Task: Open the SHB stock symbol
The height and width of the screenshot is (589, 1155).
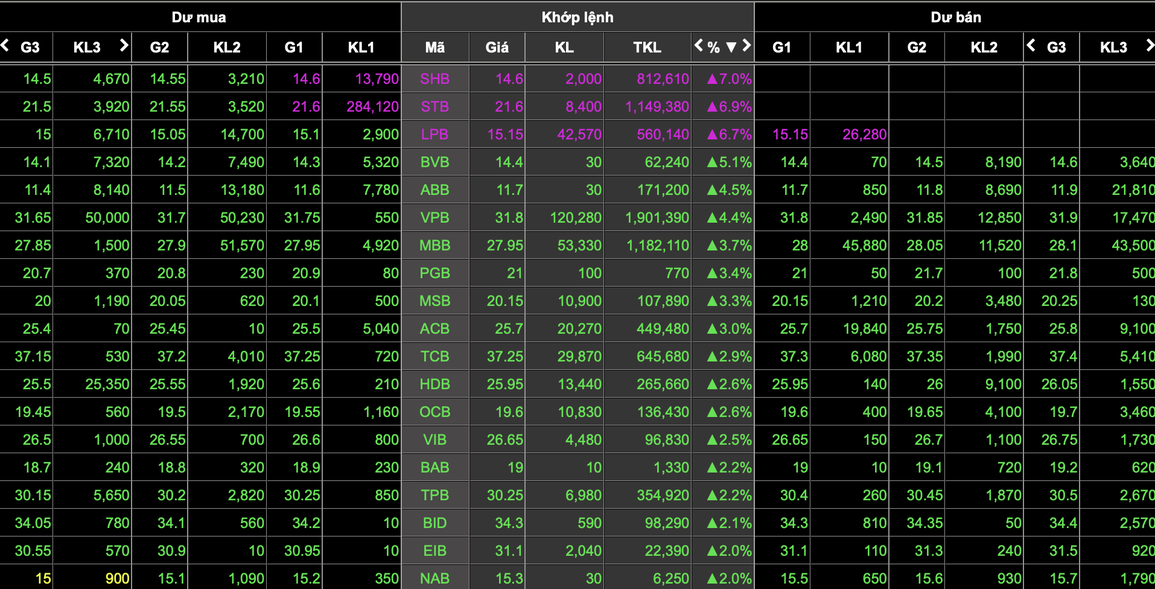Action: 435,79
